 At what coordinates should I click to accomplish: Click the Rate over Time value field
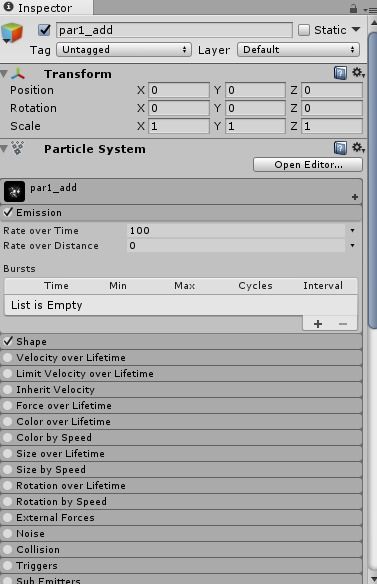point(236,231)
